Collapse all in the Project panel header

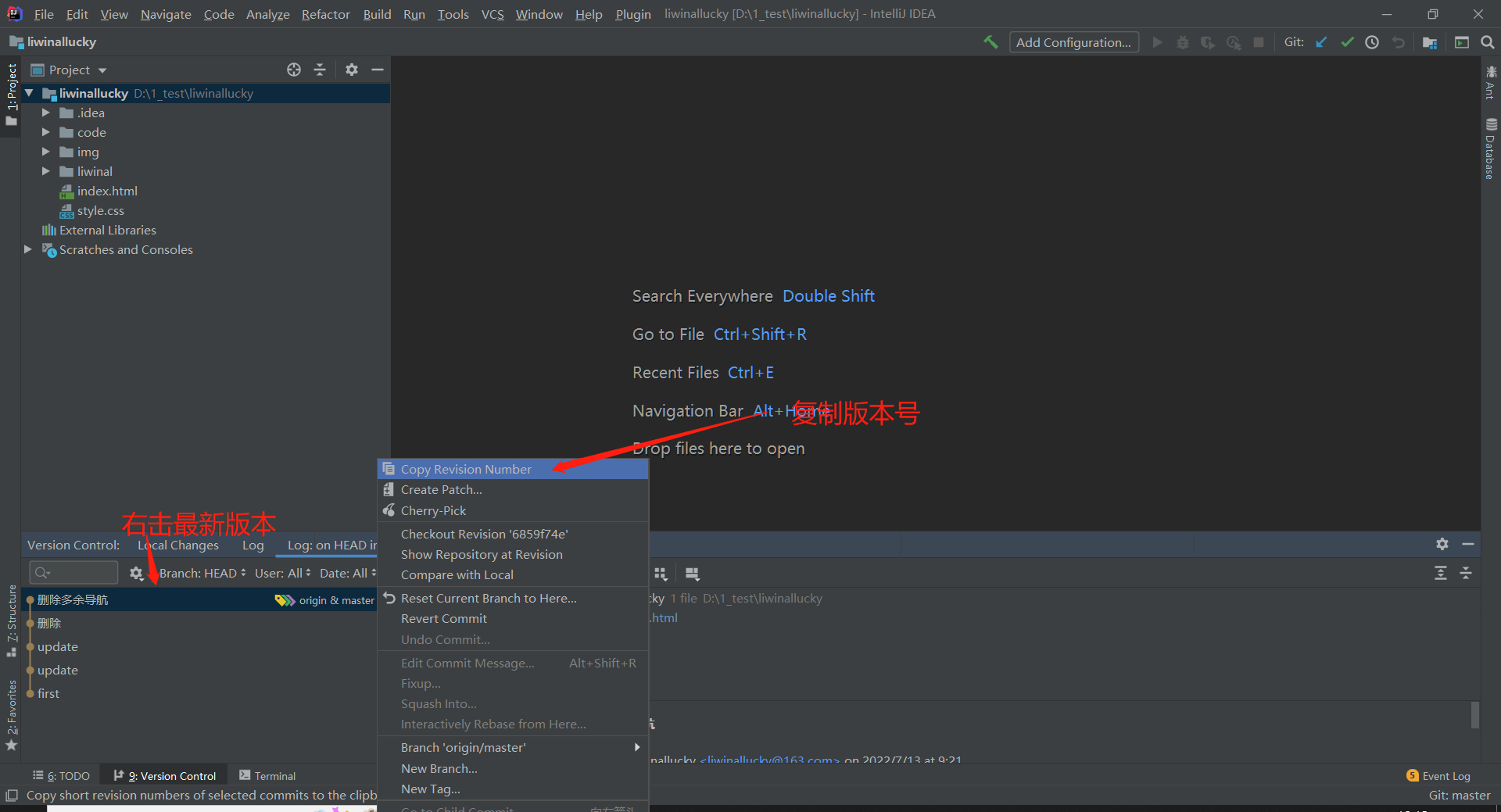(x=320, y=70)
